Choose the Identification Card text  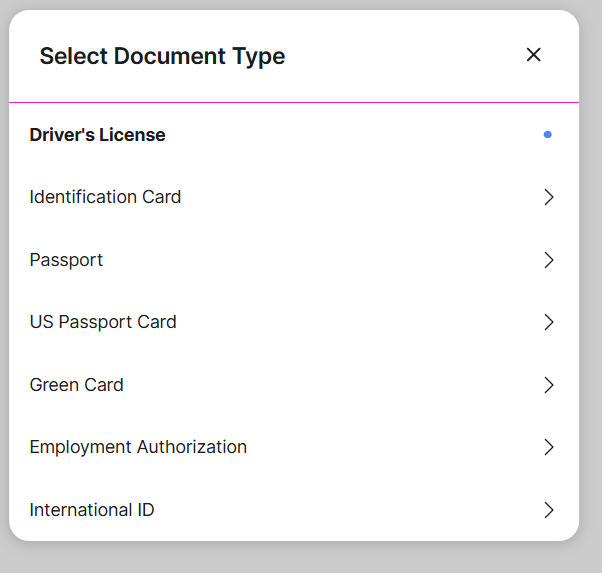coord(105,197)
